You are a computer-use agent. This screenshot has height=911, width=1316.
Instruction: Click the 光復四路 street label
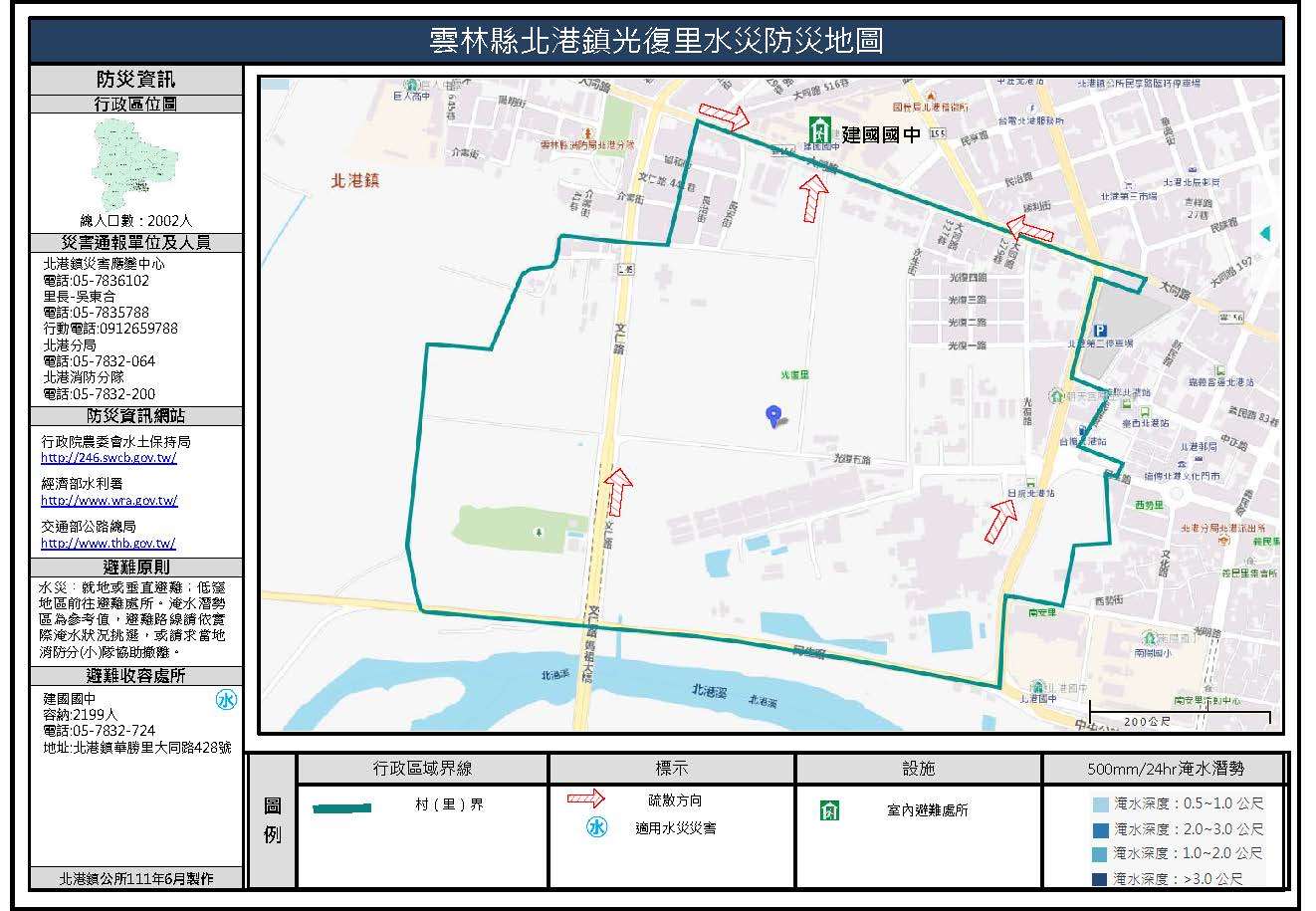(x=967, y=277)
